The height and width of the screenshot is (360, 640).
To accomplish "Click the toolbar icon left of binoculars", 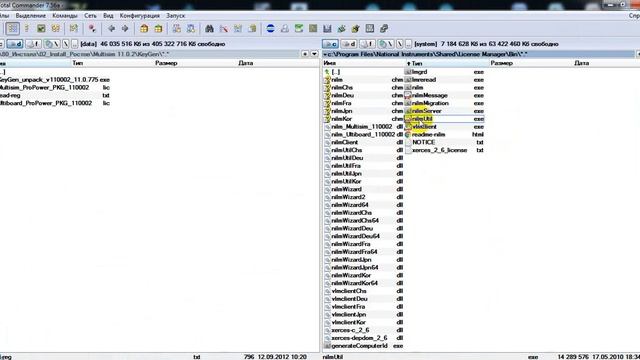I will (191, 29).
